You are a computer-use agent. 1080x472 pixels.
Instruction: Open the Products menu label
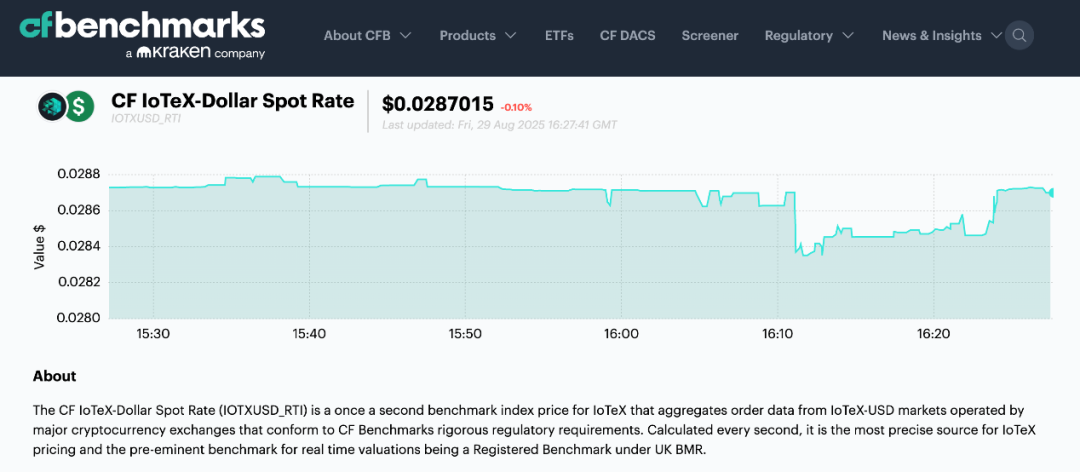tap(467, 36)
